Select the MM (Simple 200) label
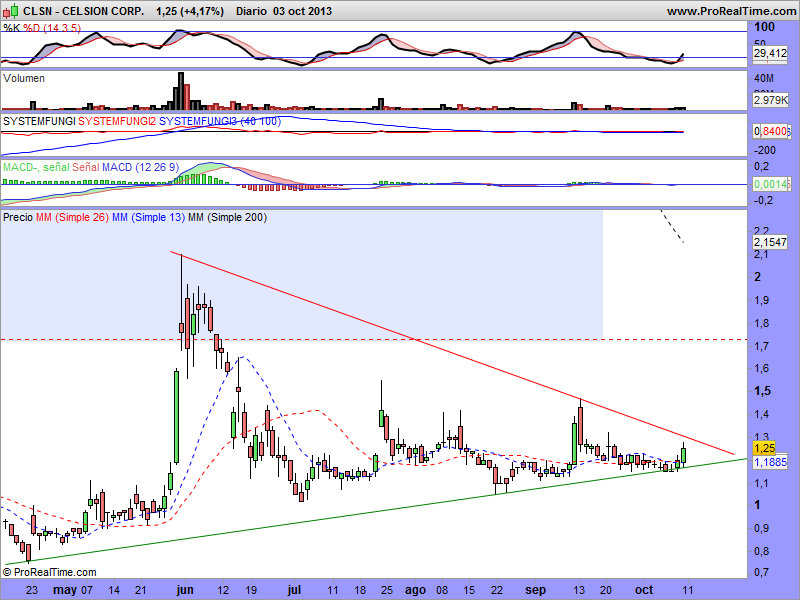The height and width of the screenshot is (600, 800). click(x=228, y=217)
